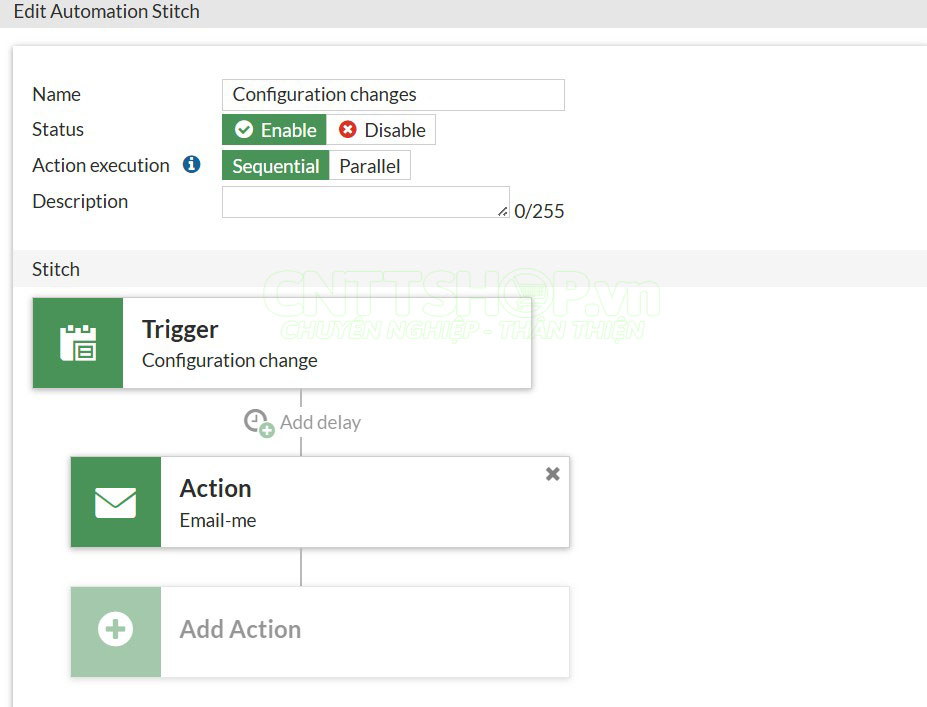Image resolution: width=927 pixels, height=707 pixels.
Task: Click the plus icon in Add Action box
Action: 115,630
